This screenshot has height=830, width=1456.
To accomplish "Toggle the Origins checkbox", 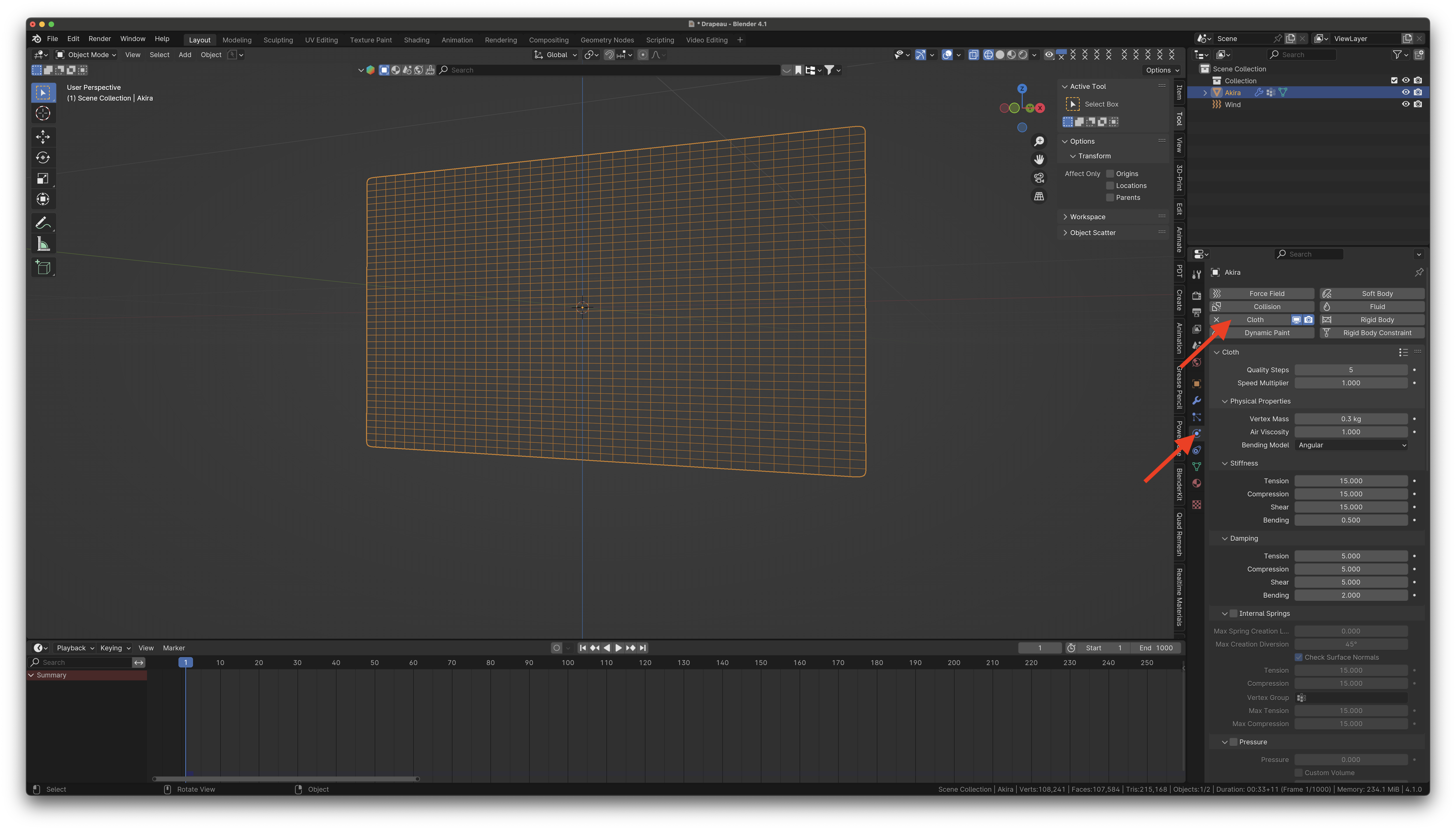I will point(1110,174).
